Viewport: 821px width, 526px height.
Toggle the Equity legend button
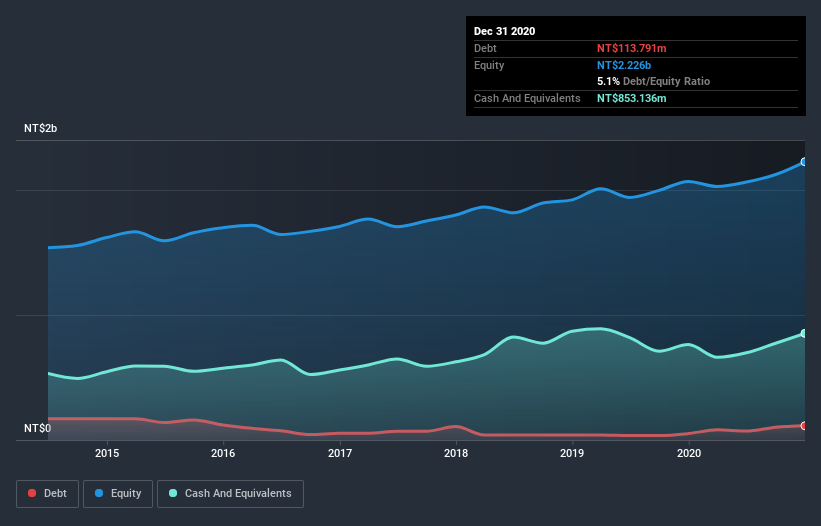(x=118, y=494)
